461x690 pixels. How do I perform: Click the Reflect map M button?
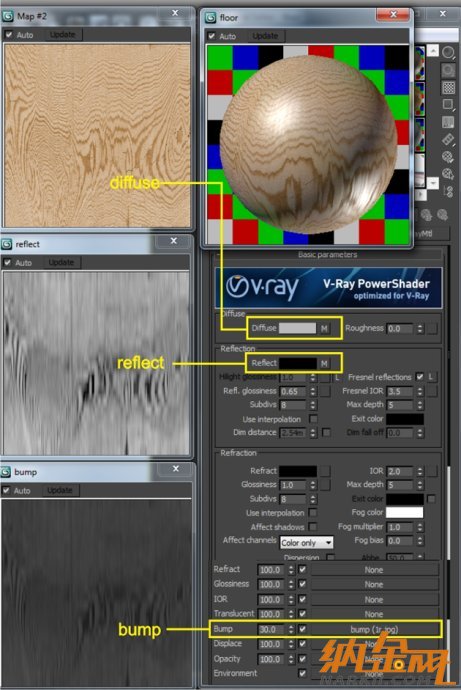[x=324, y=363]
